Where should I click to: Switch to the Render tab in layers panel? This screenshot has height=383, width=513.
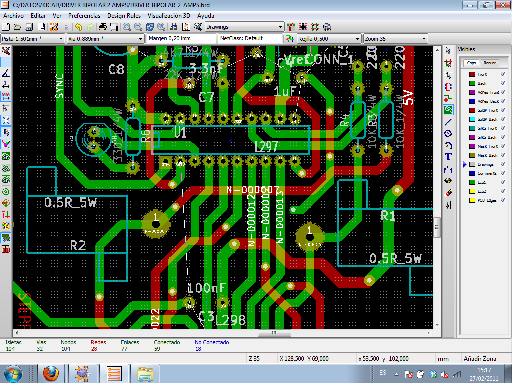[489, 62]
